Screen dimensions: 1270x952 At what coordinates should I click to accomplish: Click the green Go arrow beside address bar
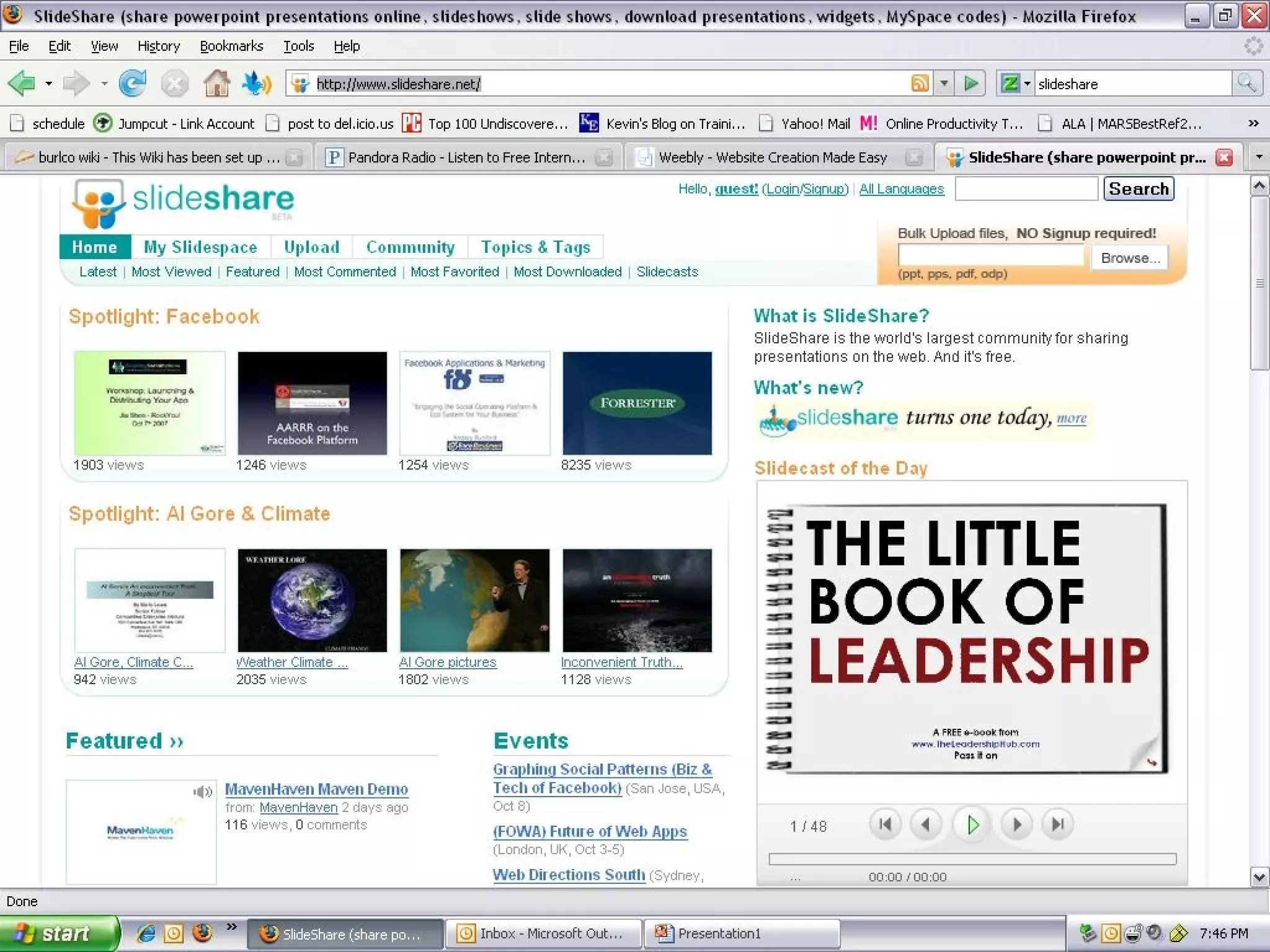click(x=970, y=83)
